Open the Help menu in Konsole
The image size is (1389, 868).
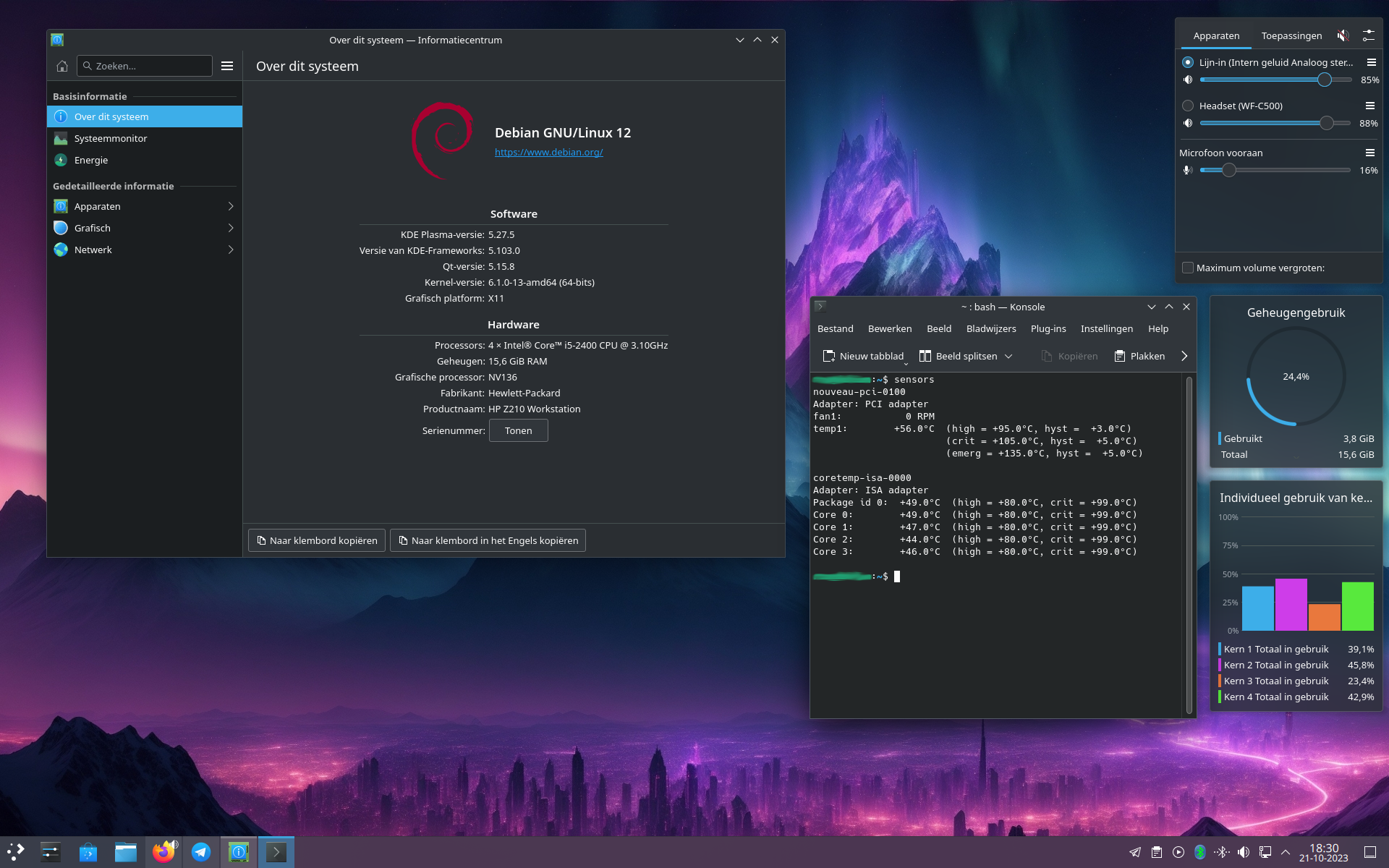pyautogui.click(x=1158, y=328)
